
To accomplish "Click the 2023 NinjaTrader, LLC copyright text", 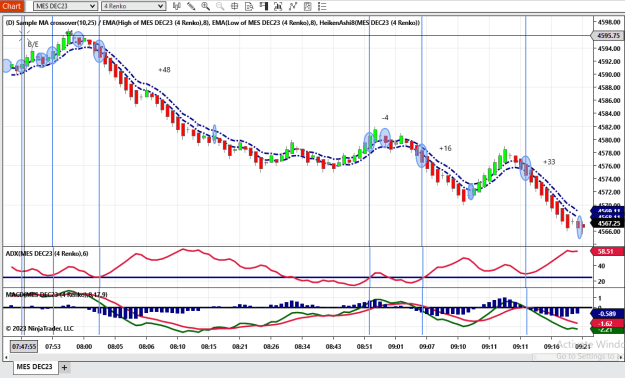I will tap(39, 329).
